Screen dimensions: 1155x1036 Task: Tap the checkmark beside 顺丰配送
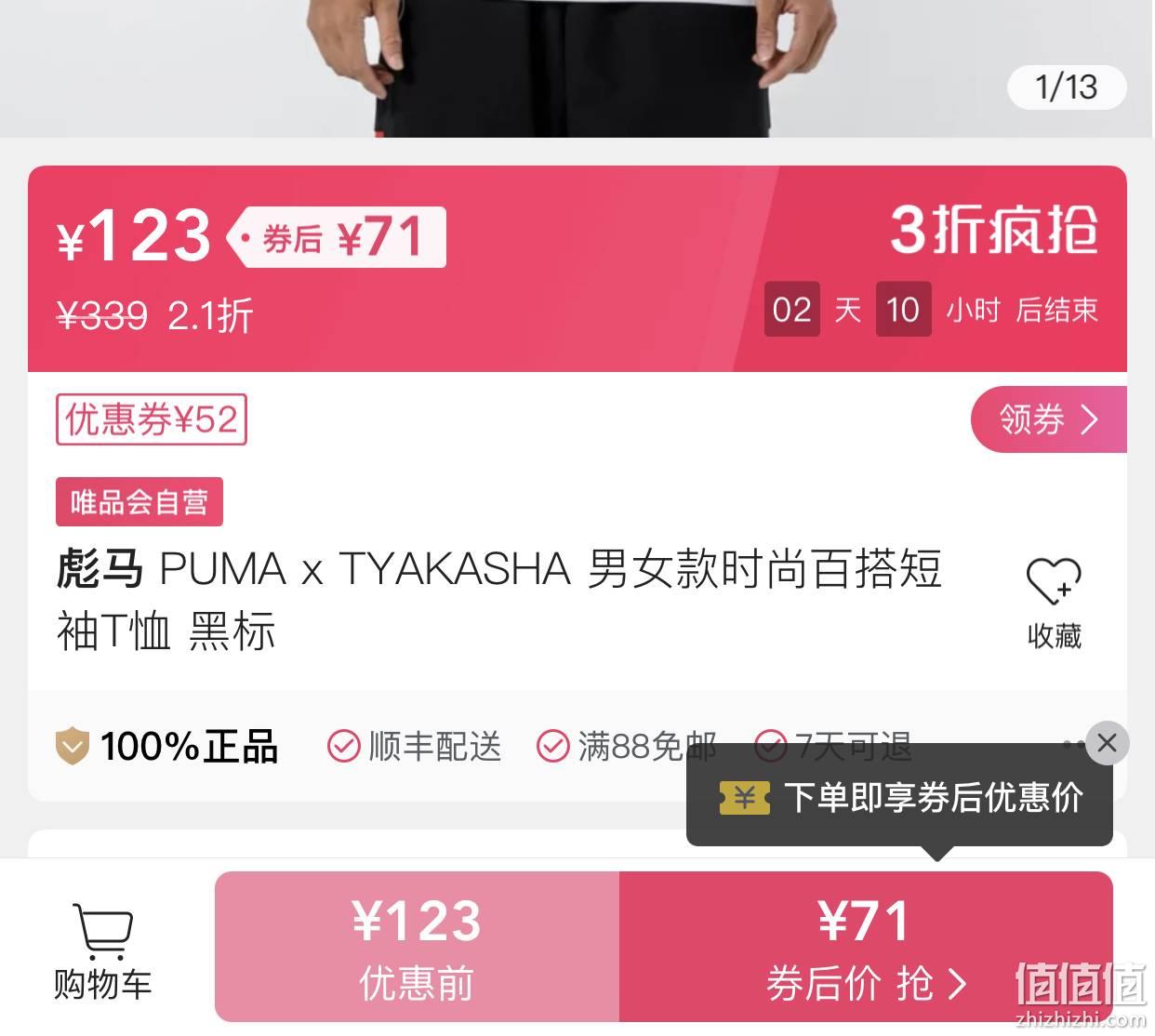pos(343,747)
